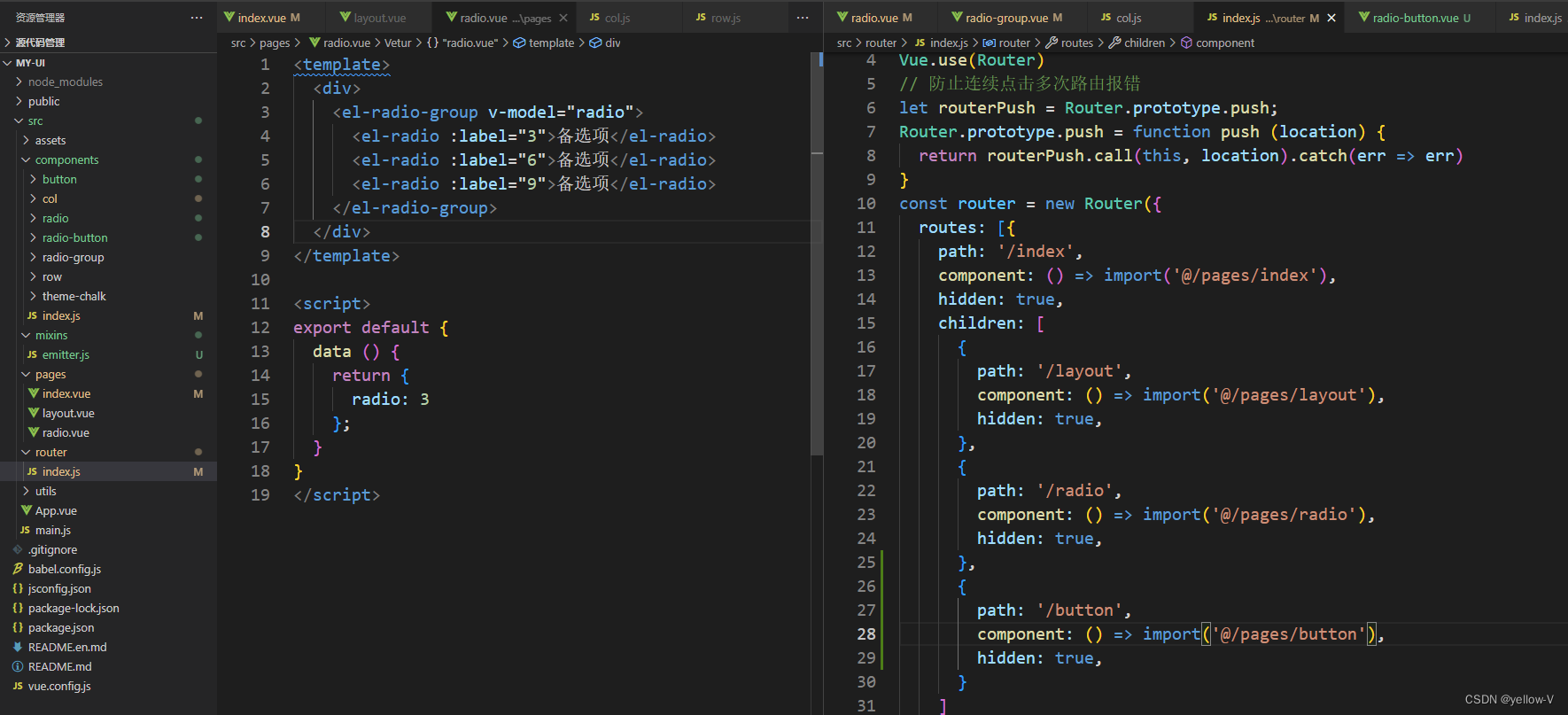The height and width of the screenshot is (715, 1568).
Task: Click Vue icon on index.vue tab
Action: click(229, 17)
